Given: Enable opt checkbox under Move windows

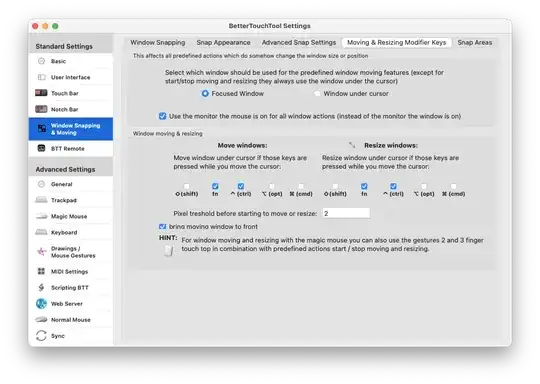Looking at the screenshot, I should point(272,186).
